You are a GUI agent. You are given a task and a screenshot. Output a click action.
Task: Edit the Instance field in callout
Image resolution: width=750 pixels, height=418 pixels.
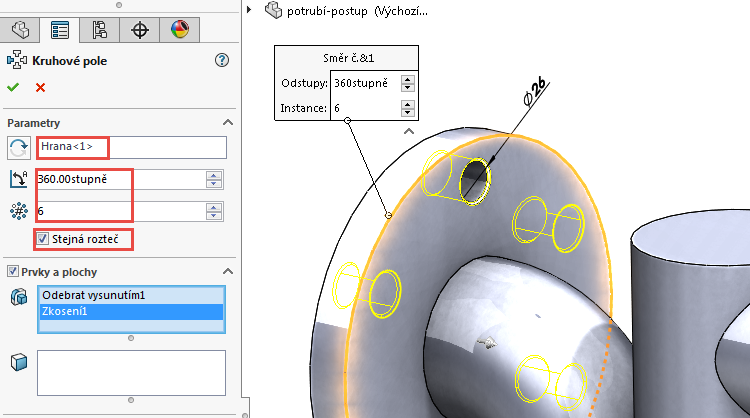click(366, 108)
